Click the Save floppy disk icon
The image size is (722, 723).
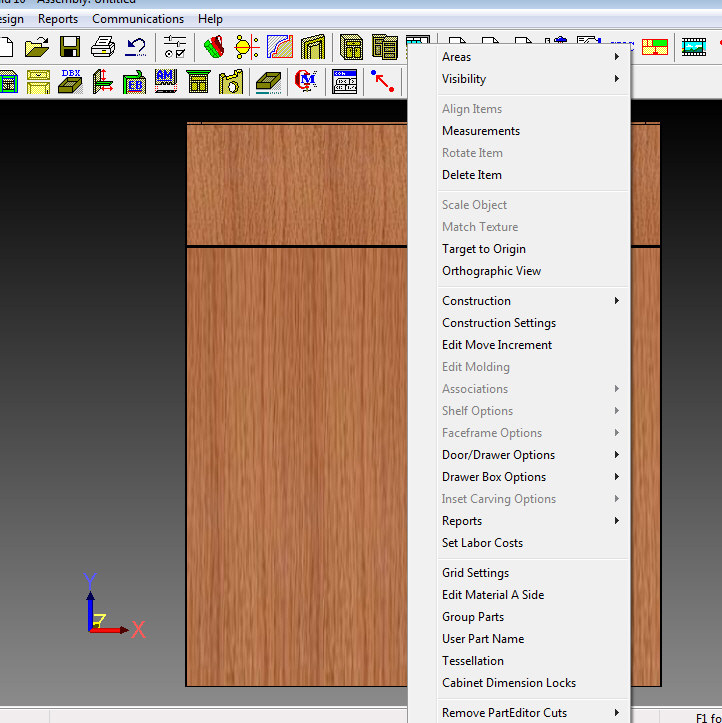[x=70, y=47]
